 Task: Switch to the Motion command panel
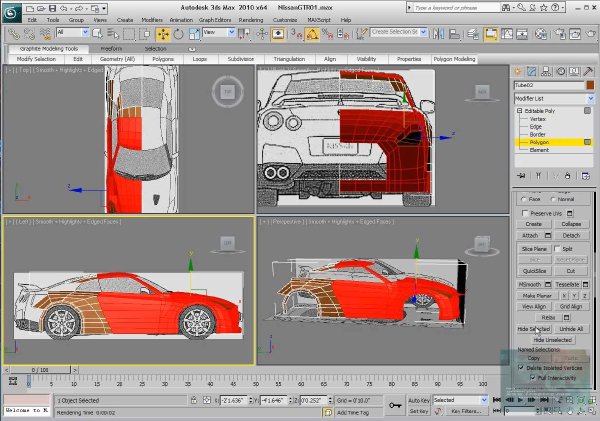[561, 71]
